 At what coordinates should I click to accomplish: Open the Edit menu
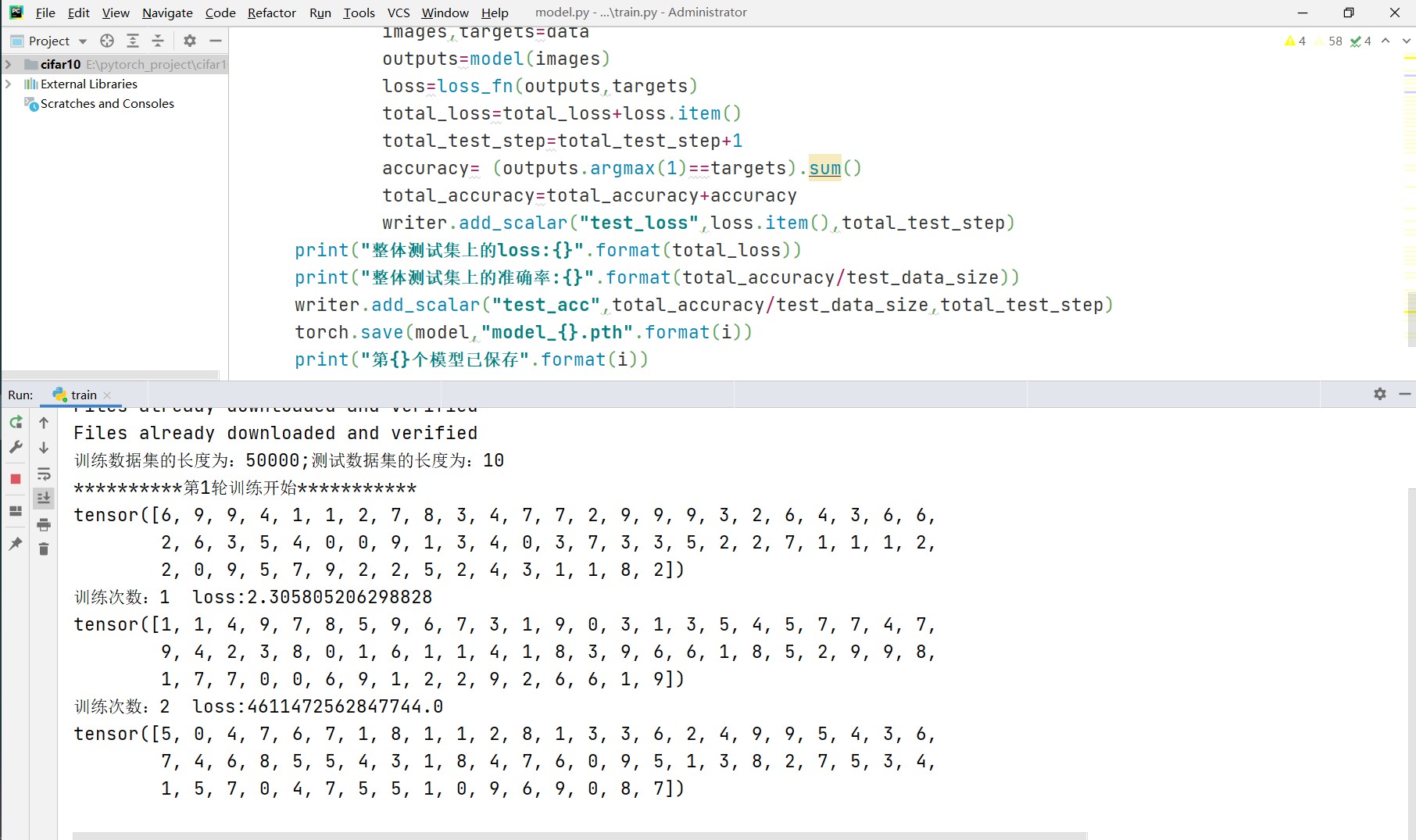(x=78, y=13)
